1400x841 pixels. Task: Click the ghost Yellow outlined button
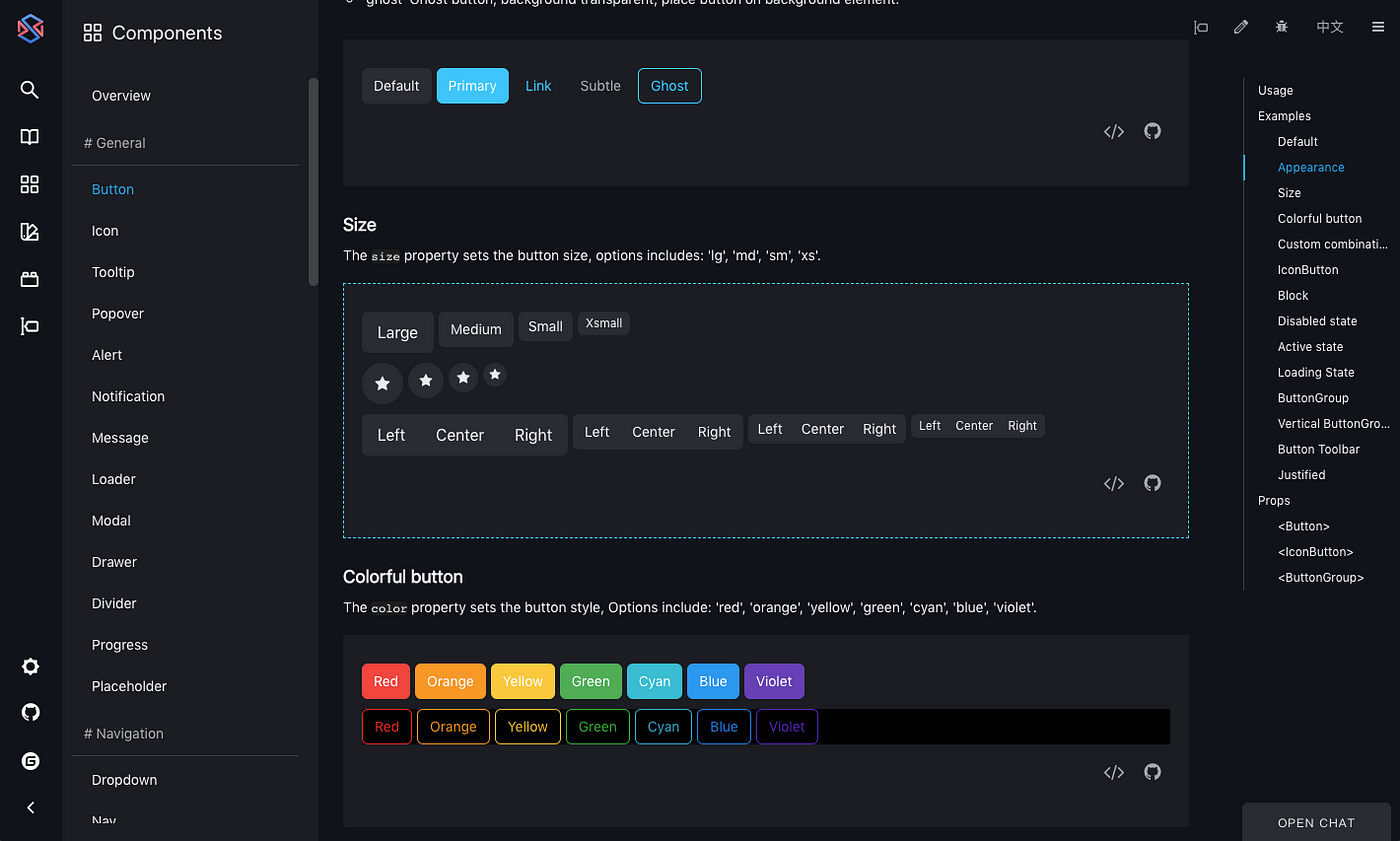click(x=528, y=727)
